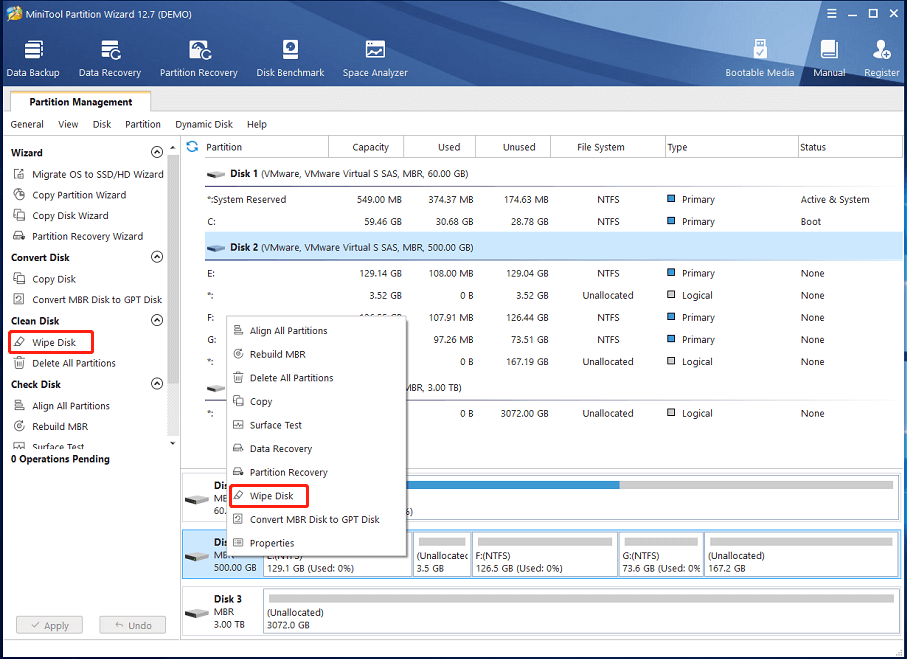Screen dimensions: 907x659
Task: Click Align All Partitions under Check Disk
Action: click(61, 406)
